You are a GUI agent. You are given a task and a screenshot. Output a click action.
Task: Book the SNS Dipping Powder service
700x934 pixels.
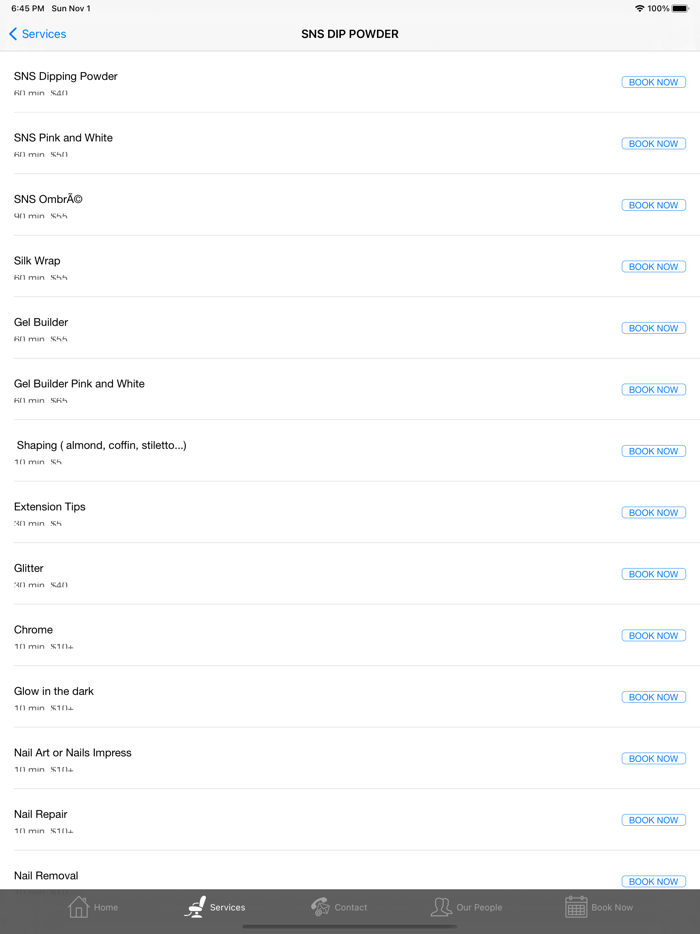[x=653, y=82]
